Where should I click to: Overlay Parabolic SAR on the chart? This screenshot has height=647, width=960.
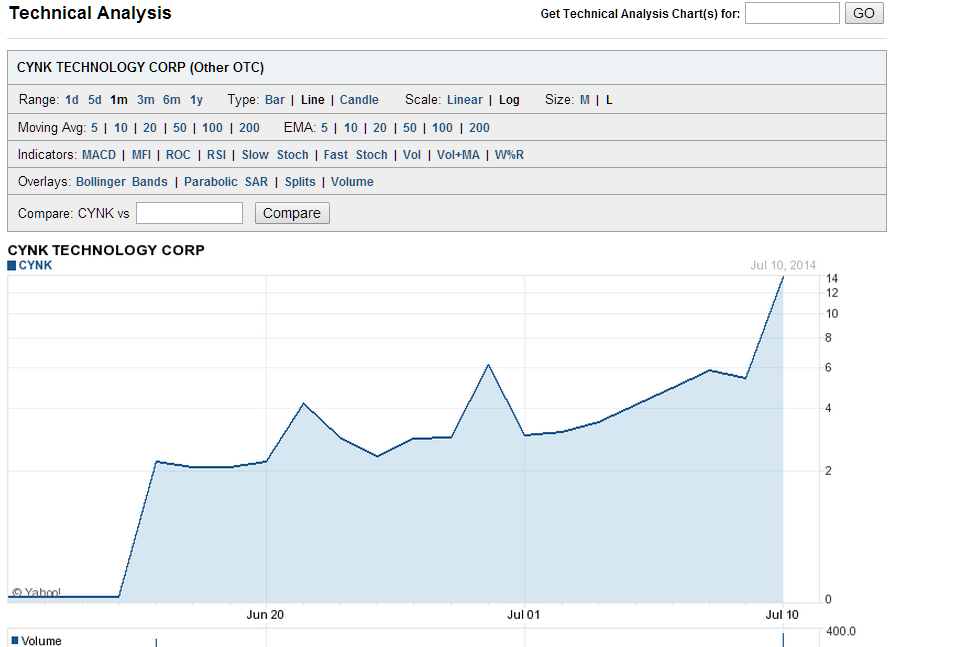pos(226,182)
